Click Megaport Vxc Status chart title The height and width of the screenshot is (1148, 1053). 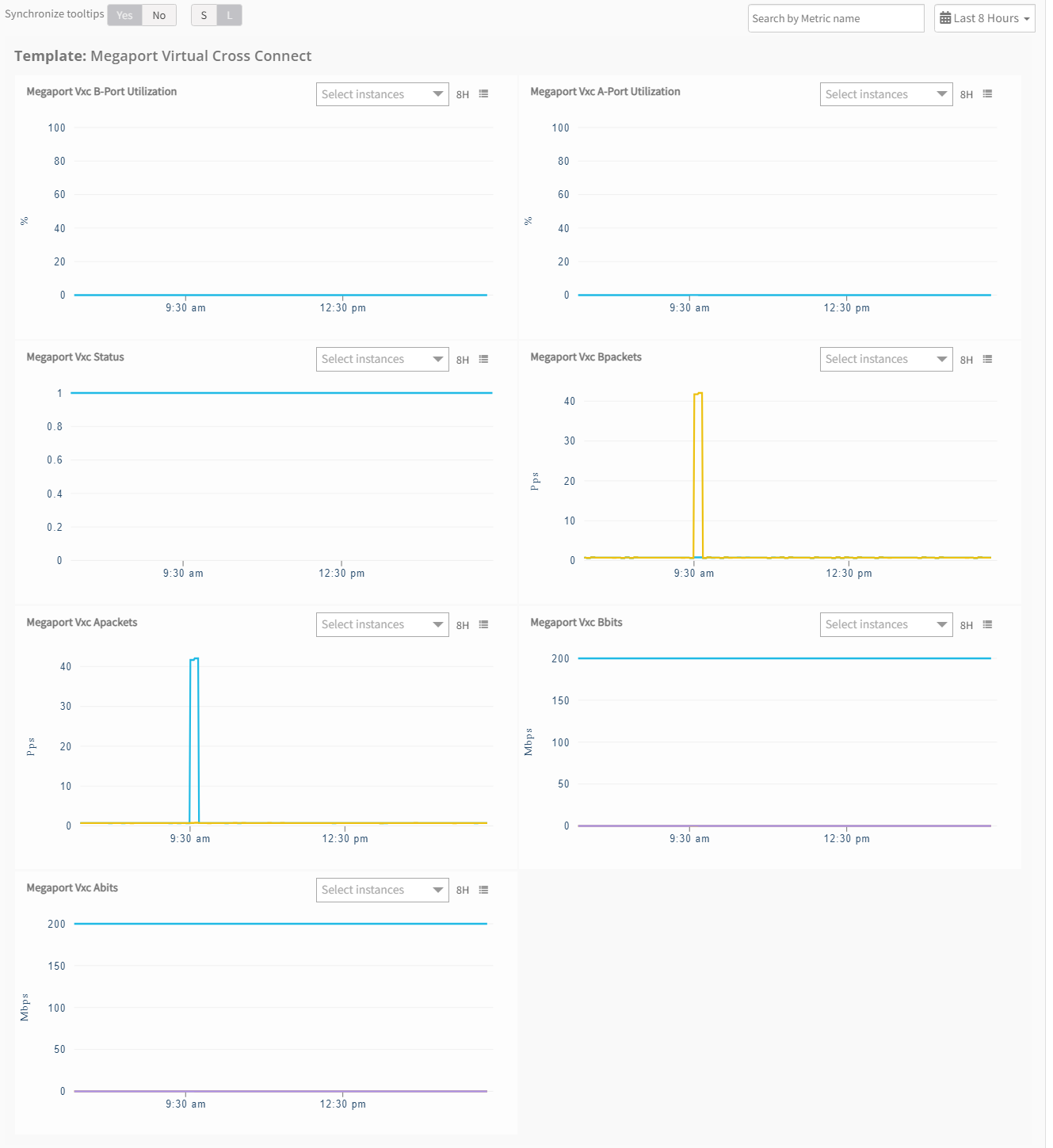[x=75, y=357]
